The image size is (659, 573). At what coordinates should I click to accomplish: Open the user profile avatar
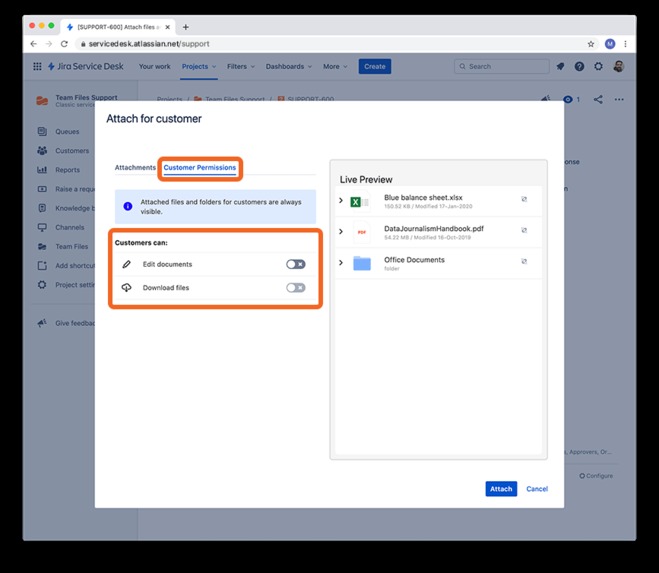[x=618, y=66]
